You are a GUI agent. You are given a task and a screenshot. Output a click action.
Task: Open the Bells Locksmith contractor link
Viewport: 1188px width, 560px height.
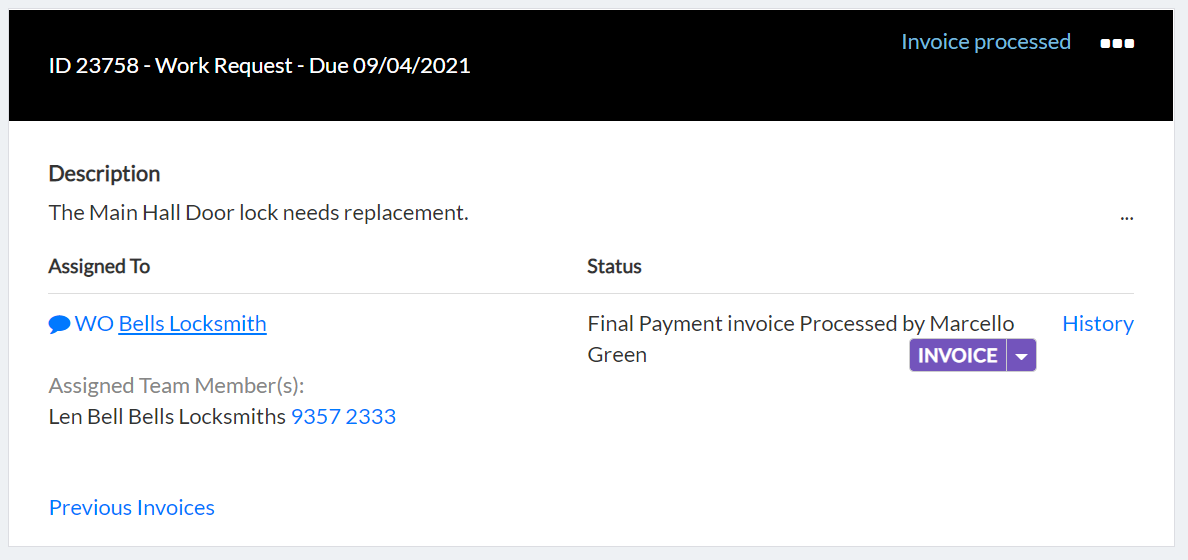[192, 324]
